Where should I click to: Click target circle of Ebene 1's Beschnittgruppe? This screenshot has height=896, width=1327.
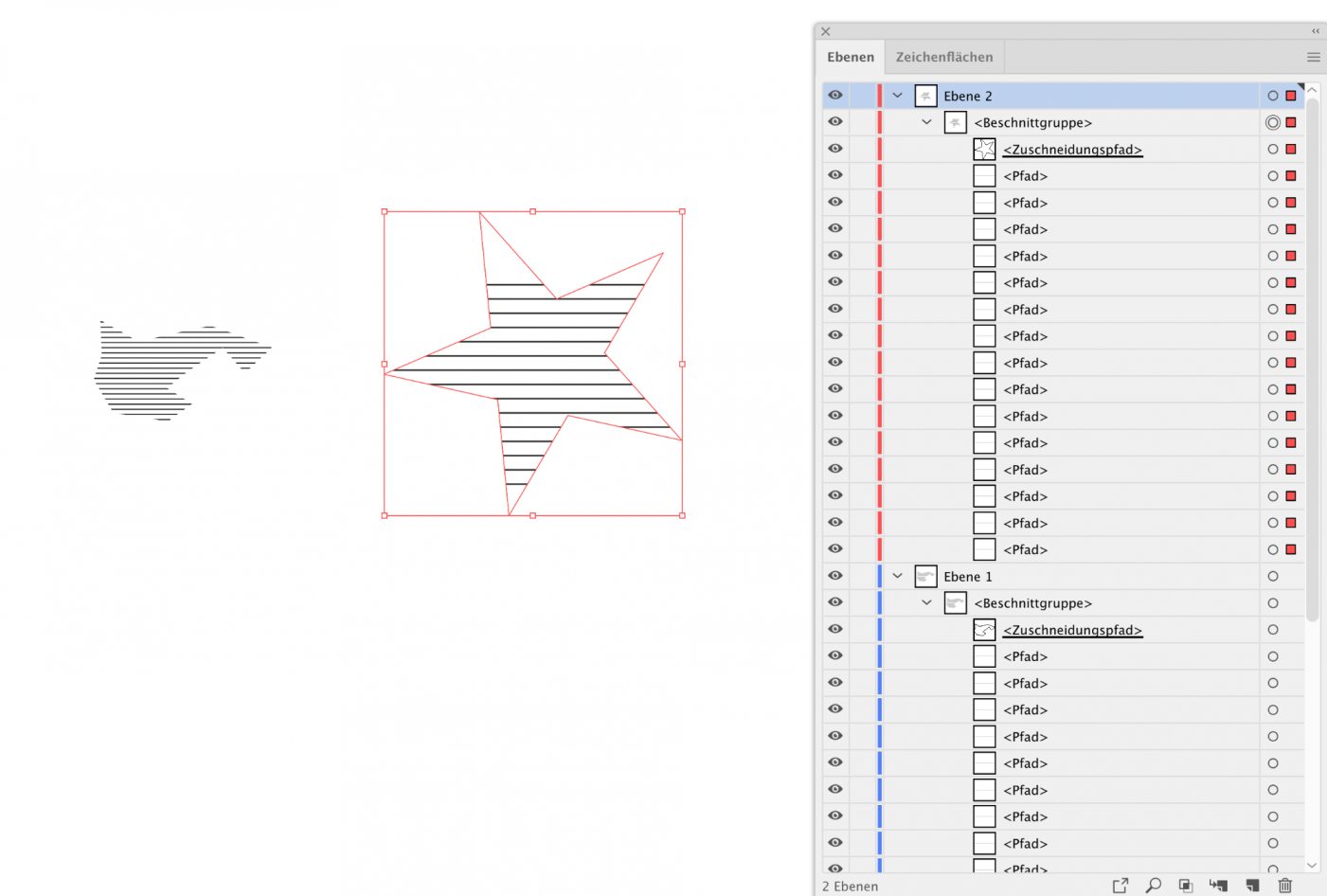point(1273,602)
